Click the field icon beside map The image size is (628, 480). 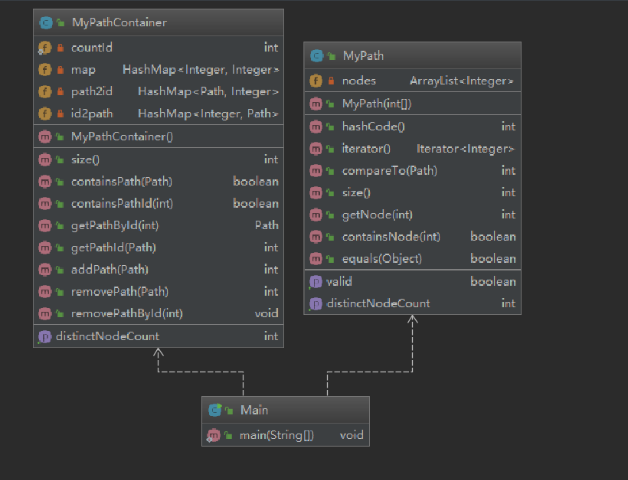[x=45, y=70]
